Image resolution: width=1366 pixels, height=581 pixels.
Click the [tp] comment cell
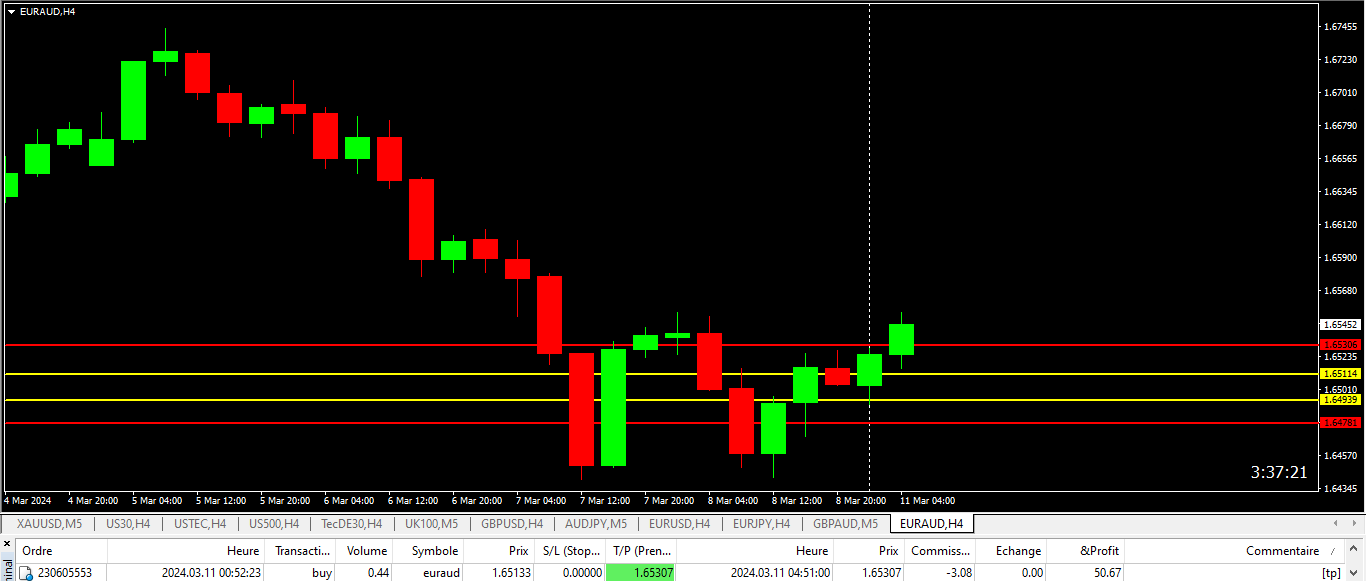click(x=1330, y=573)
